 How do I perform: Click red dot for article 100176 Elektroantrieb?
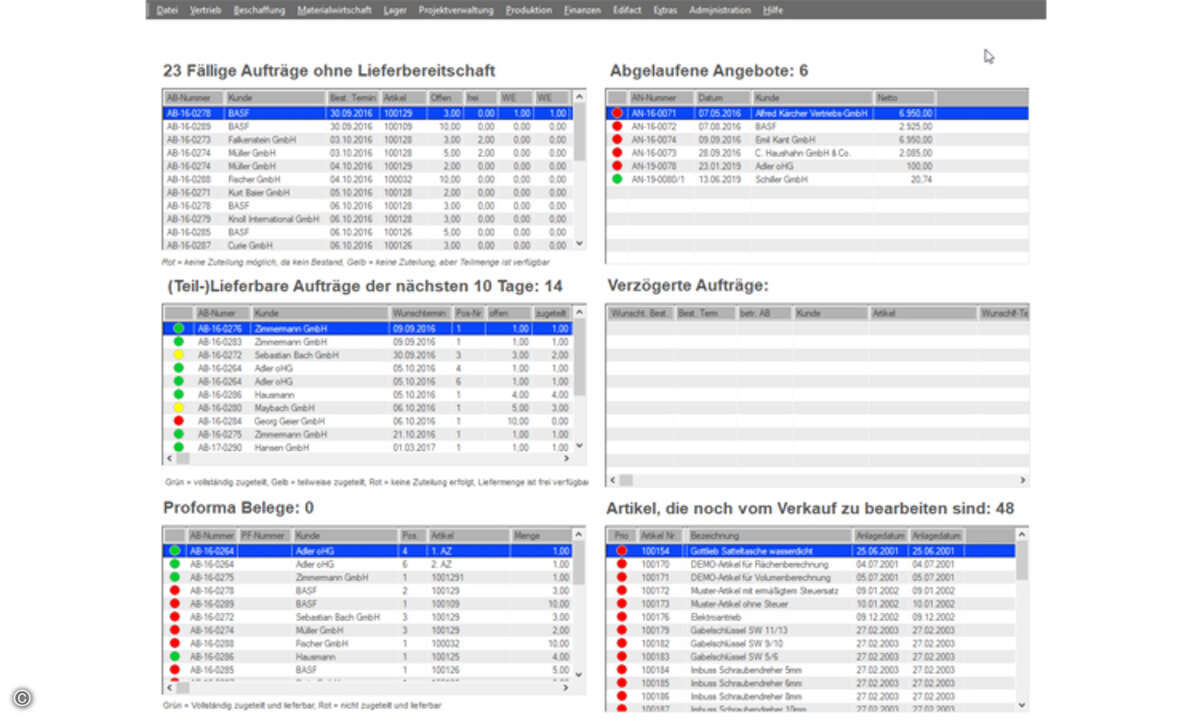[621, 617]
